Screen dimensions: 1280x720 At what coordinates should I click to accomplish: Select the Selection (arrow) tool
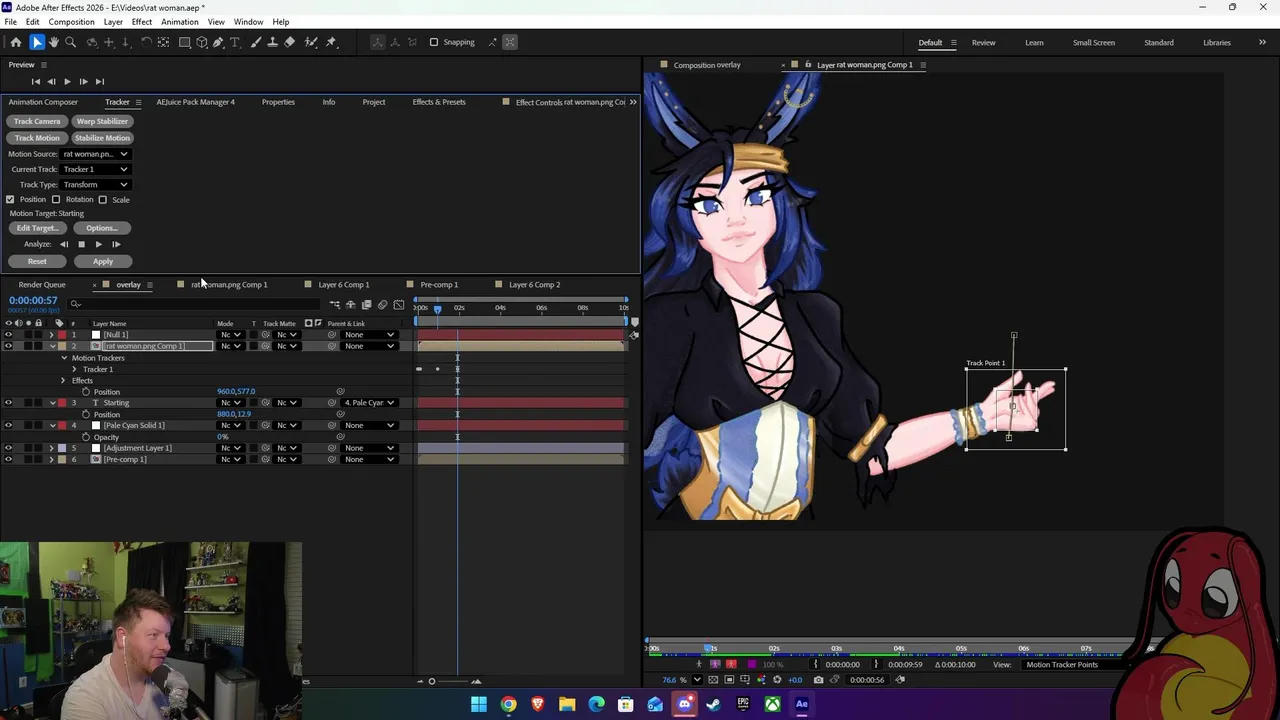click(x=37, y=42)
